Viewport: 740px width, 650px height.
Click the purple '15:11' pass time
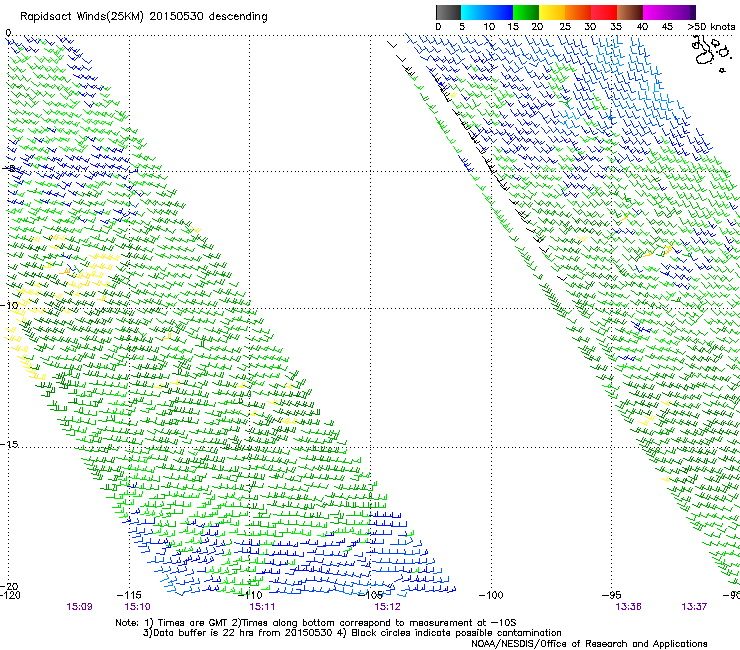point(262,607)
